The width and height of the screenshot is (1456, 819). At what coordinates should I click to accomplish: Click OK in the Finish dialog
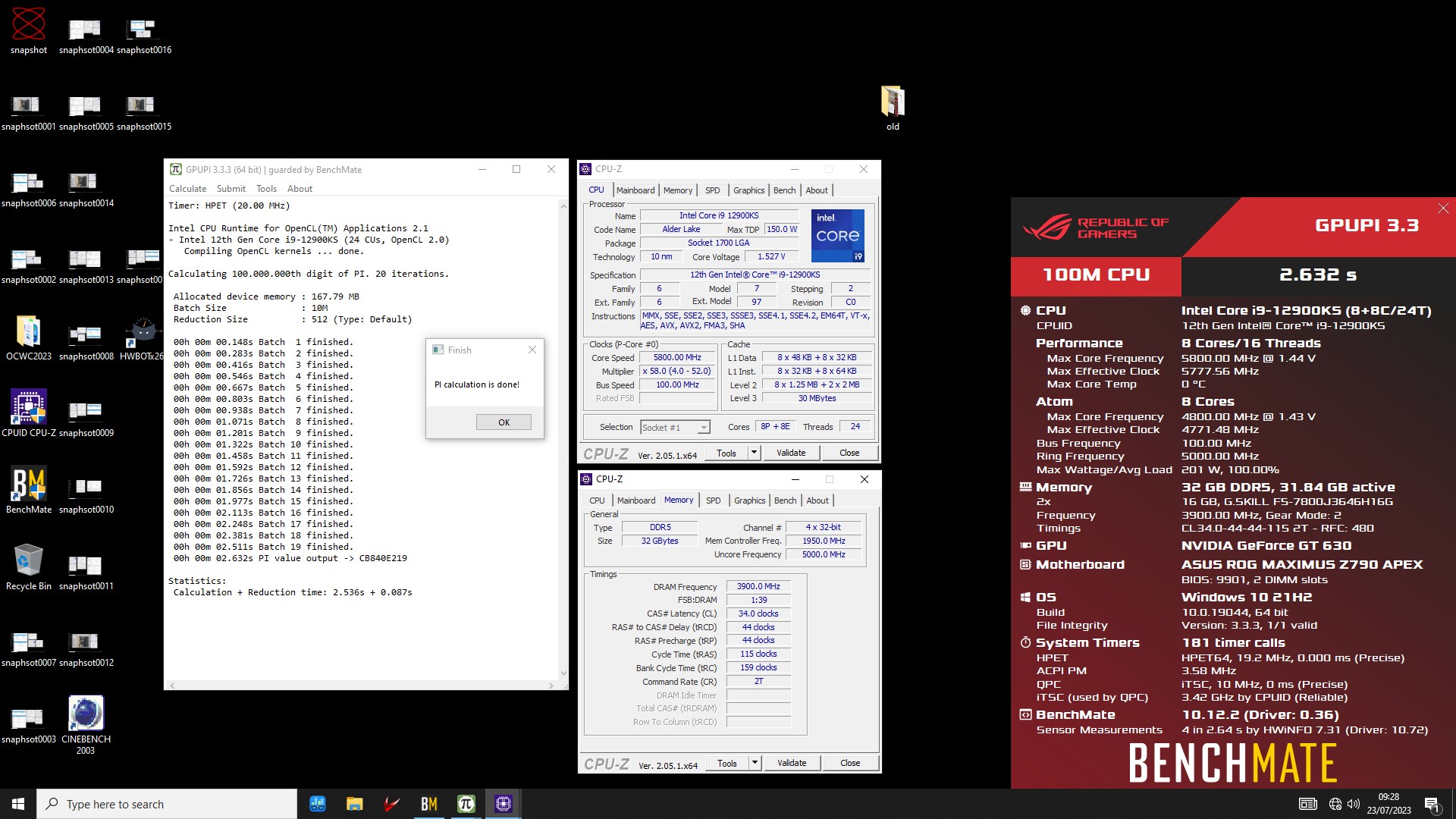coord(504,422)
